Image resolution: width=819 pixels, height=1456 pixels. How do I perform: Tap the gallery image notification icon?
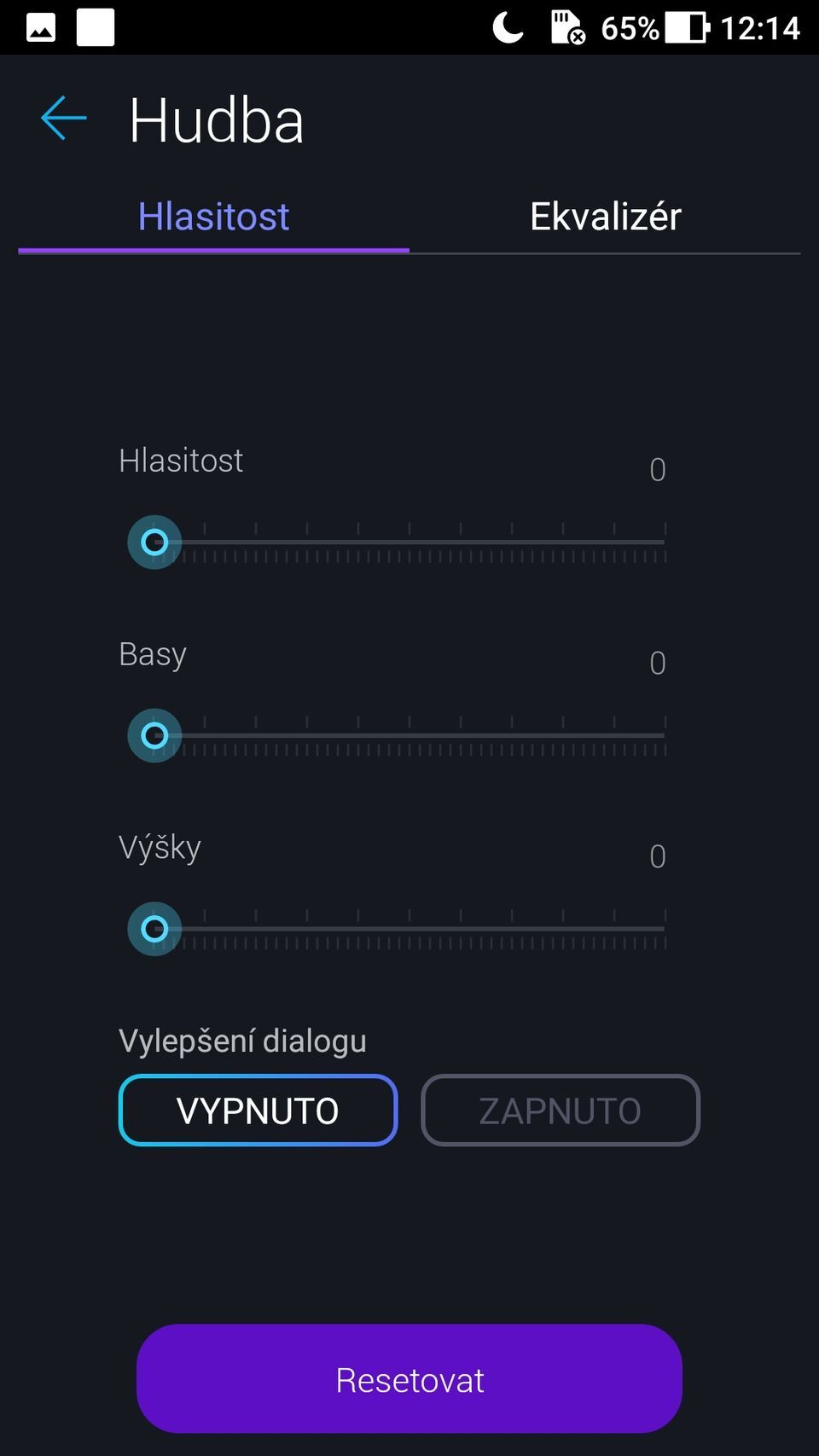coord(41,28)
